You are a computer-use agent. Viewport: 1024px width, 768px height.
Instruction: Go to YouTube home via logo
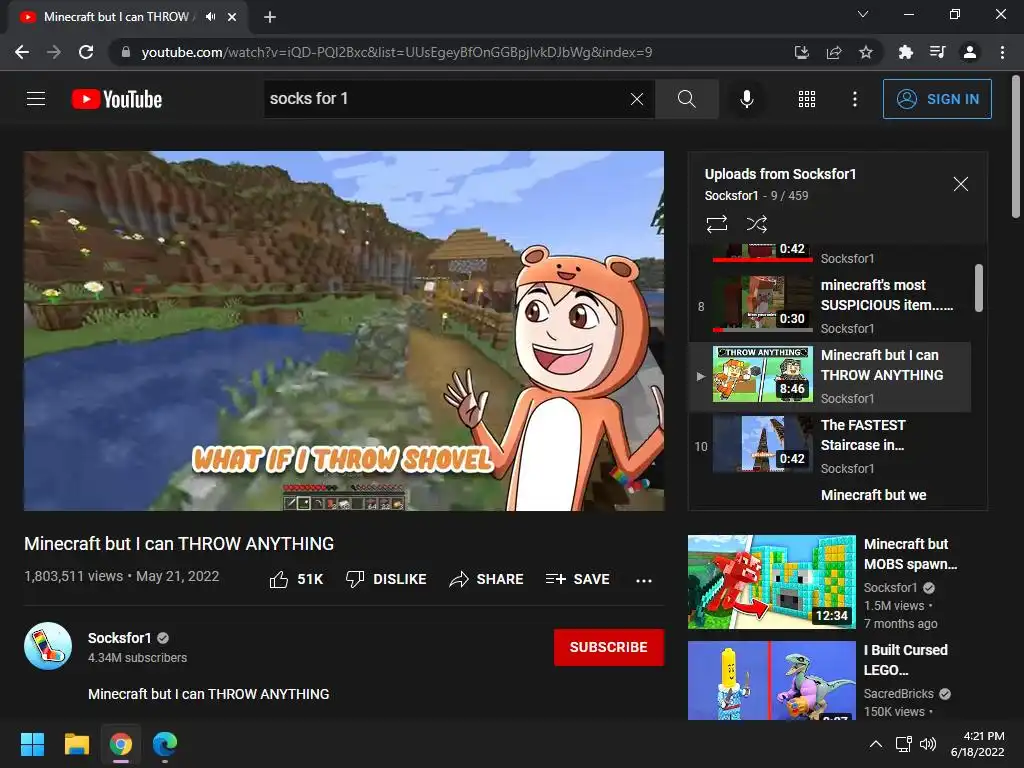coord(117,99)
